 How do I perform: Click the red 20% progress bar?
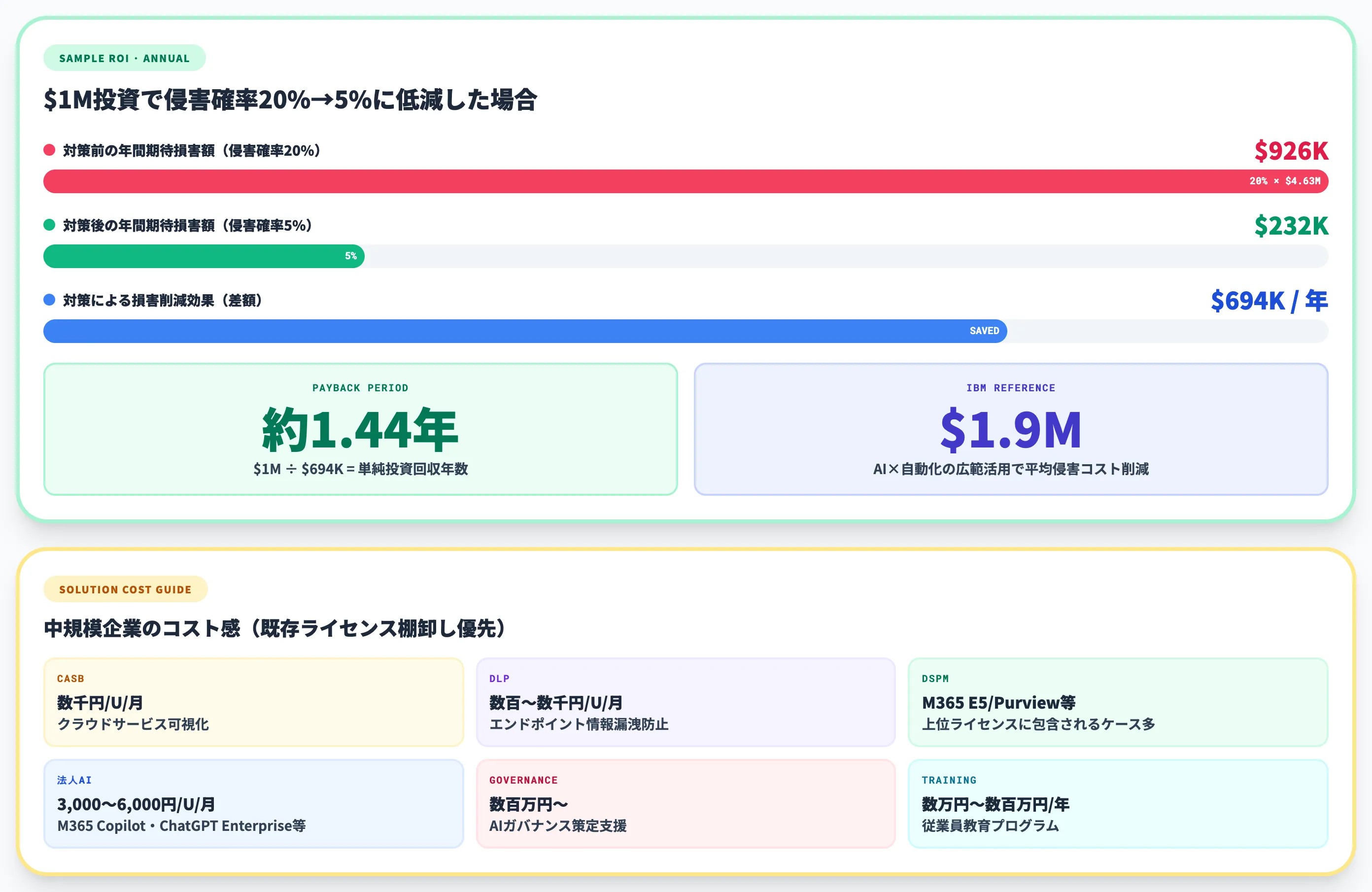[x=686, y=181]
